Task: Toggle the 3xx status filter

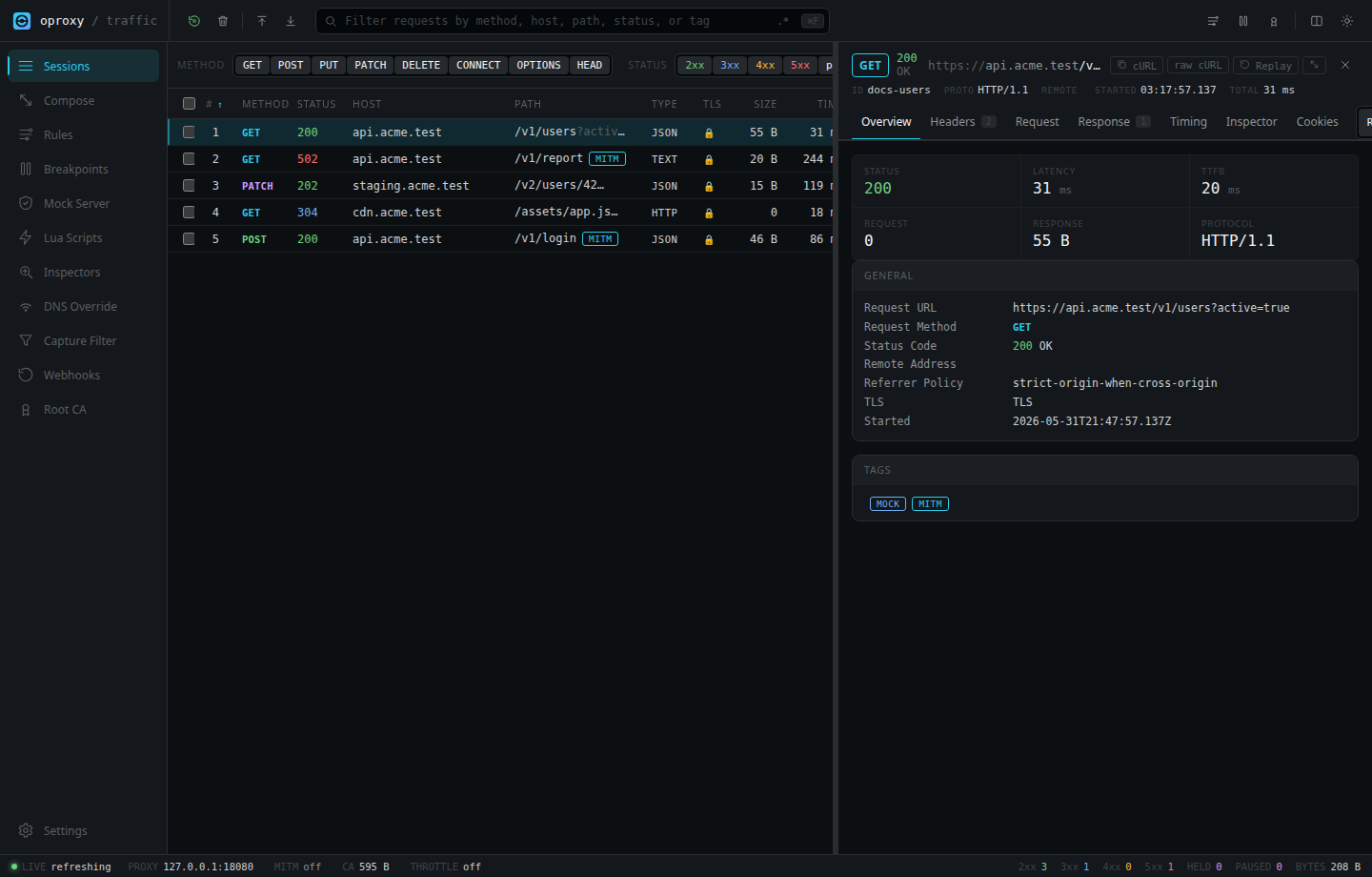Action: pos(730,65)
